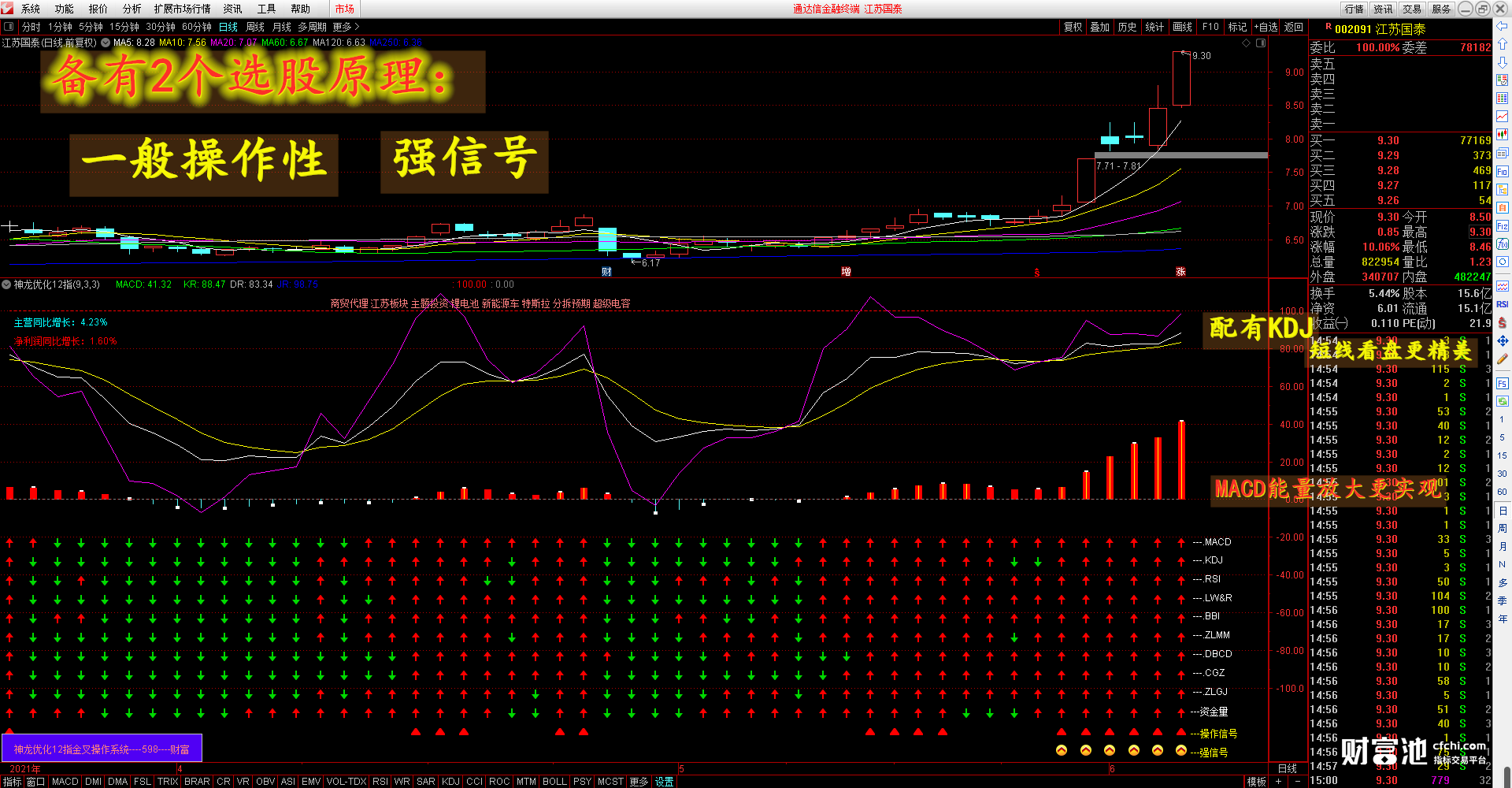Image resolution: width=1512 pixels, height=788 pixels.
Task: Open the f(x) formula icon
Action: pyautogui.click(x=1502, y=244)
